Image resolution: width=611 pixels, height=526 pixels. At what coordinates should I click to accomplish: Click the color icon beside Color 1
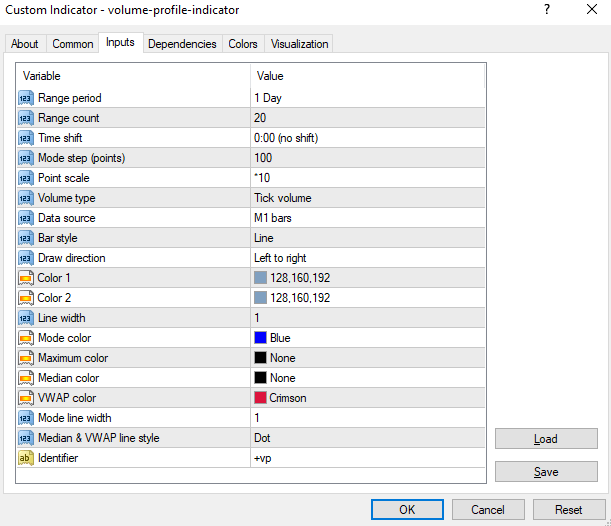[26, 278]
